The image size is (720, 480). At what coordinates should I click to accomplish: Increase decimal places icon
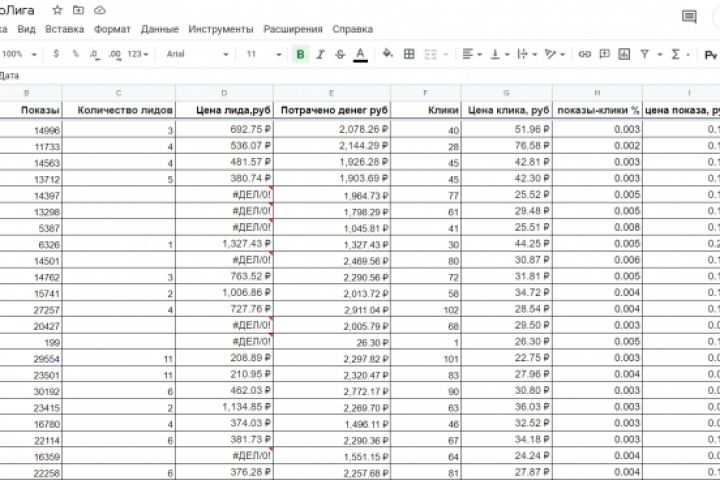pos(115,54)
